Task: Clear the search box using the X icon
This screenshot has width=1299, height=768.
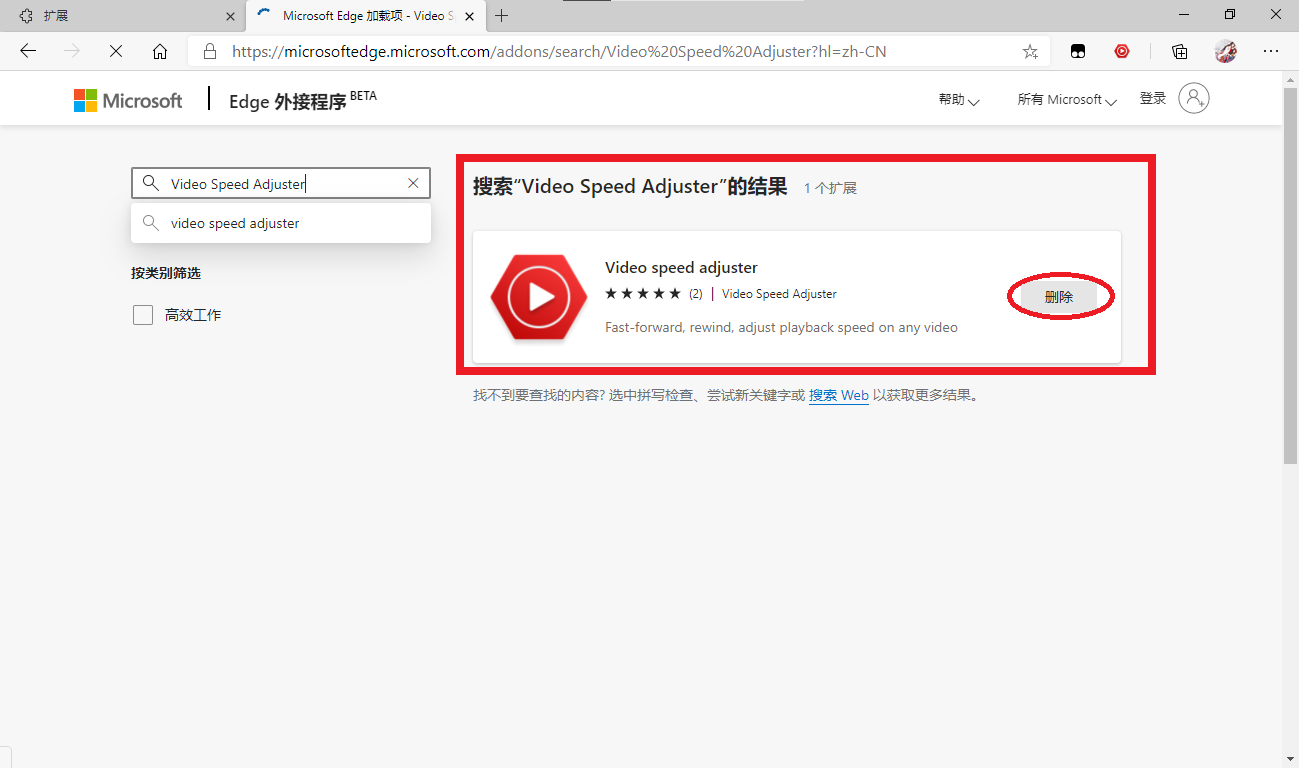Action: [413, 183]
